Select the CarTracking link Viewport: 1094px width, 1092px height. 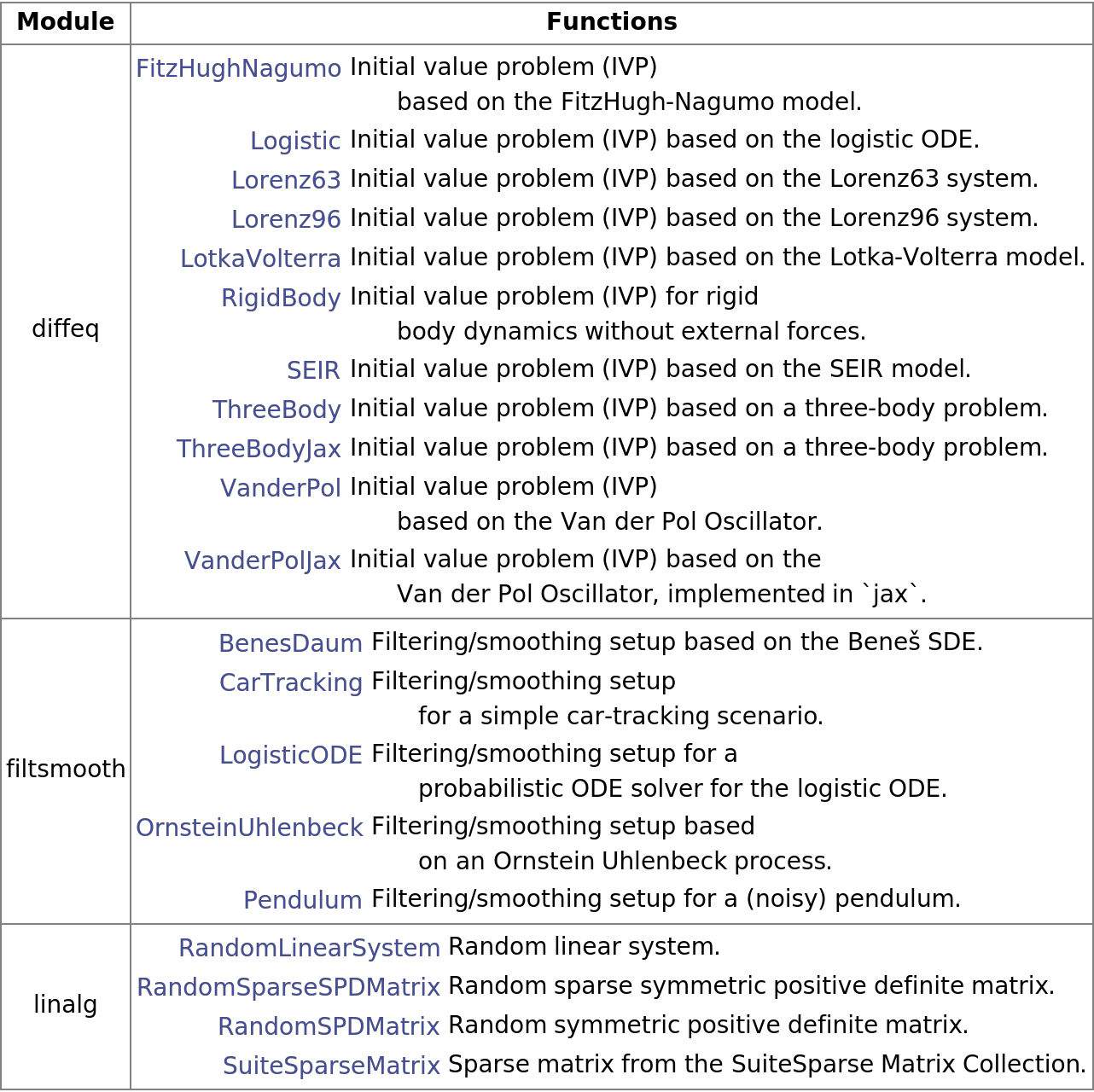pyautogui.click(x=291, y=683)
